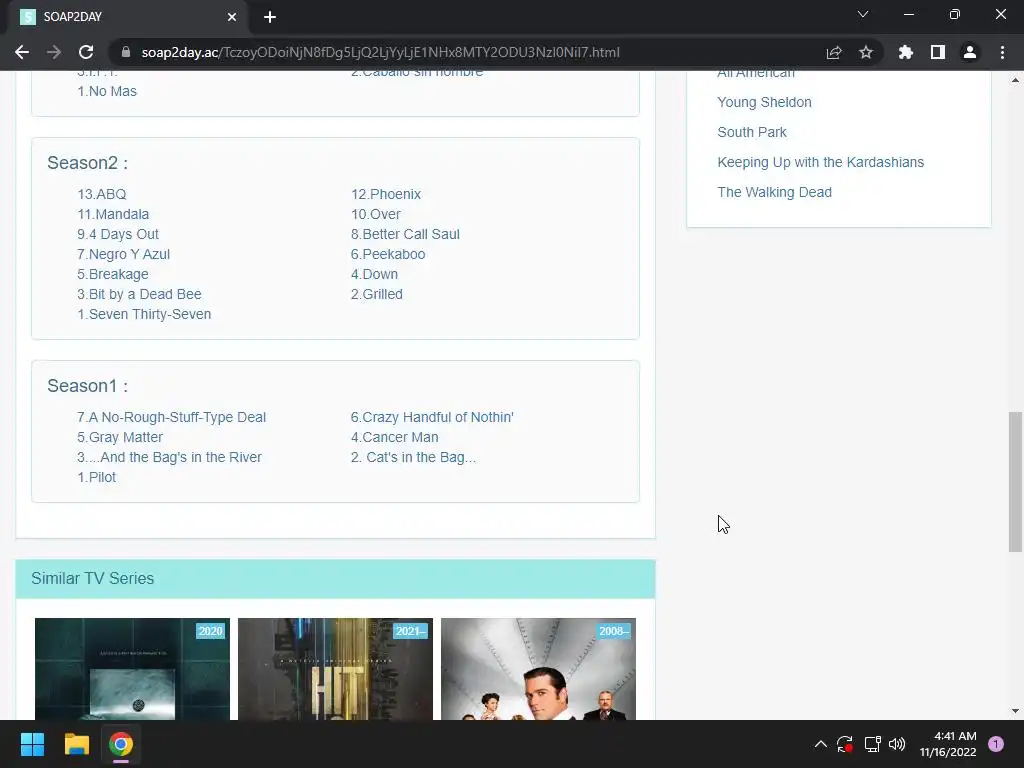This screenshot has height=768, width=1024.
Task: Open episode 4.Down
Action: (374, 274)
